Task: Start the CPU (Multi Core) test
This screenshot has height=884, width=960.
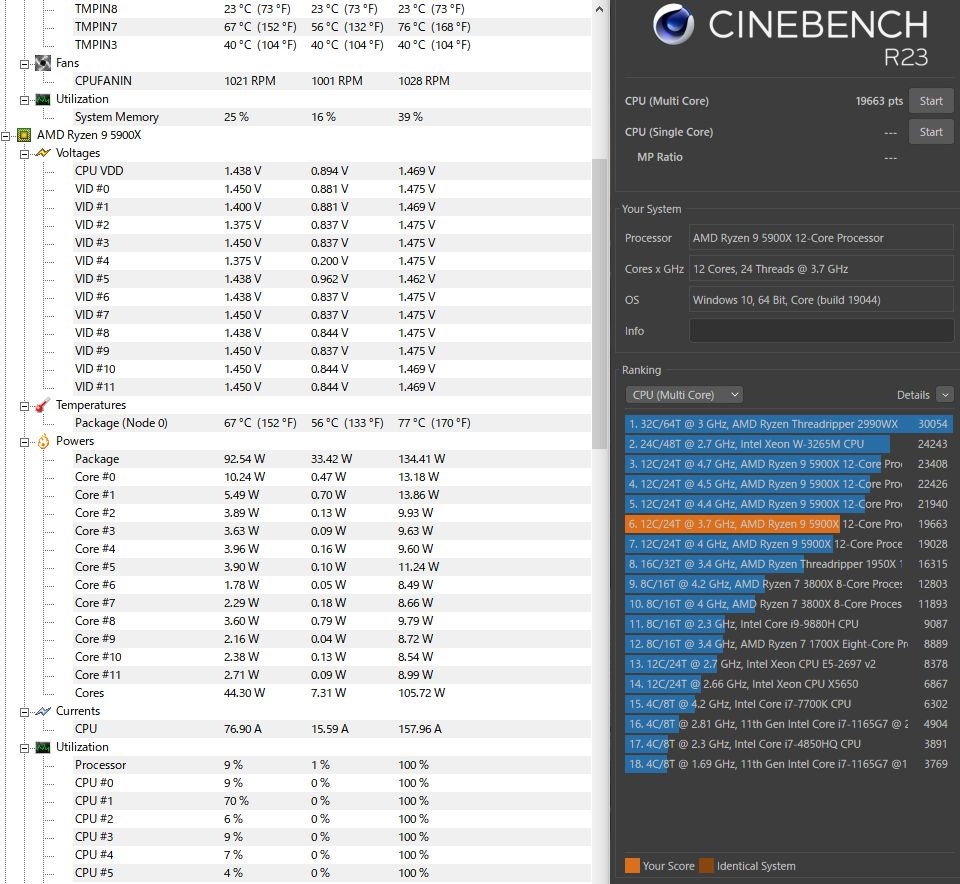Action: (x=931, y=101)
